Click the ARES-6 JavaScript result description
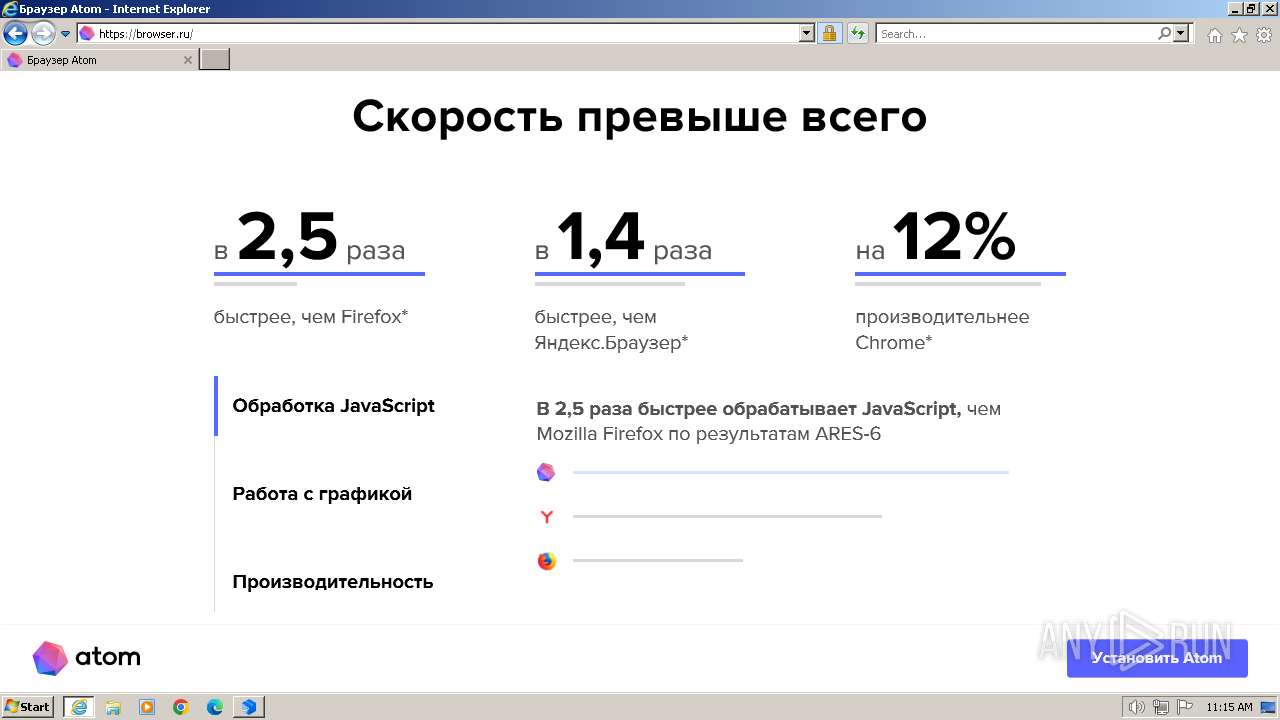The height and width of the screenshot is (720, 1280). point(769,421)
